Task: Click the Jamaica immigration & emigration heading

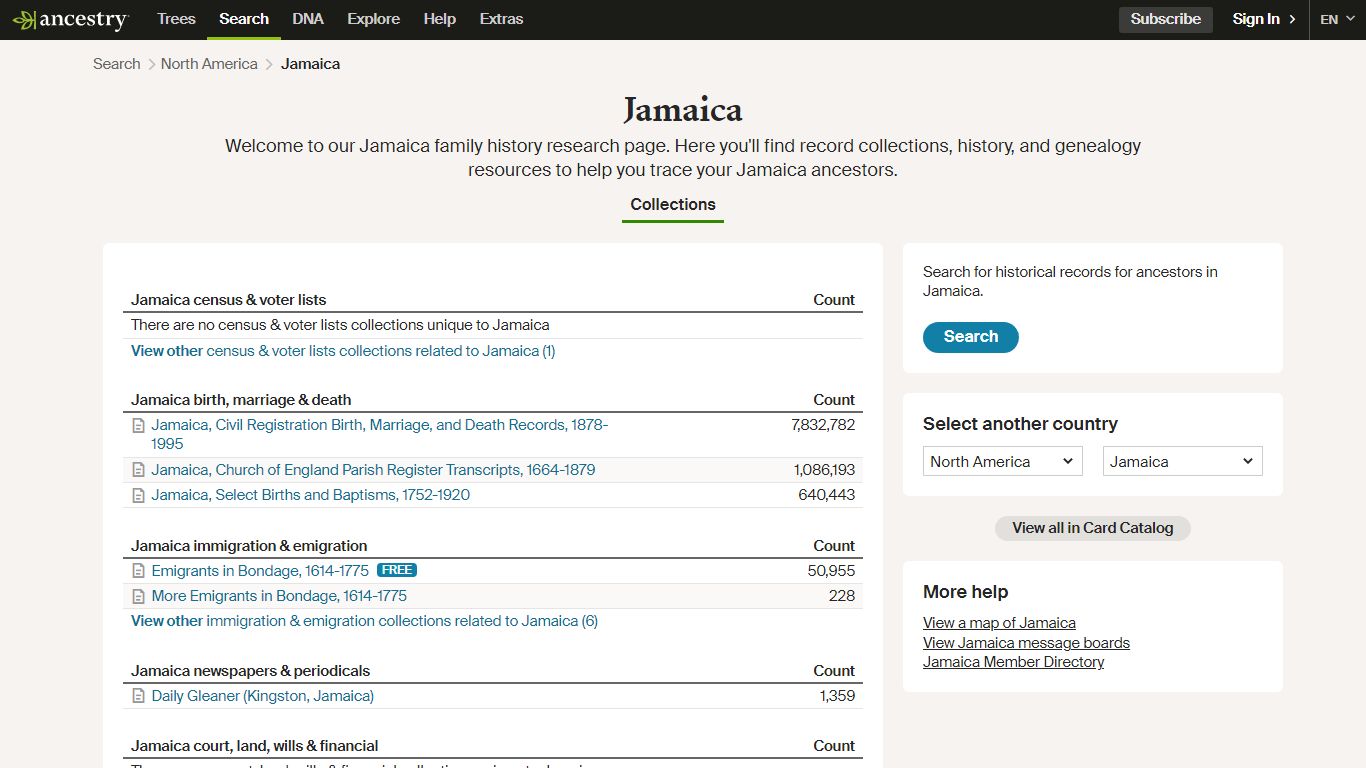Action: point(249,546)
